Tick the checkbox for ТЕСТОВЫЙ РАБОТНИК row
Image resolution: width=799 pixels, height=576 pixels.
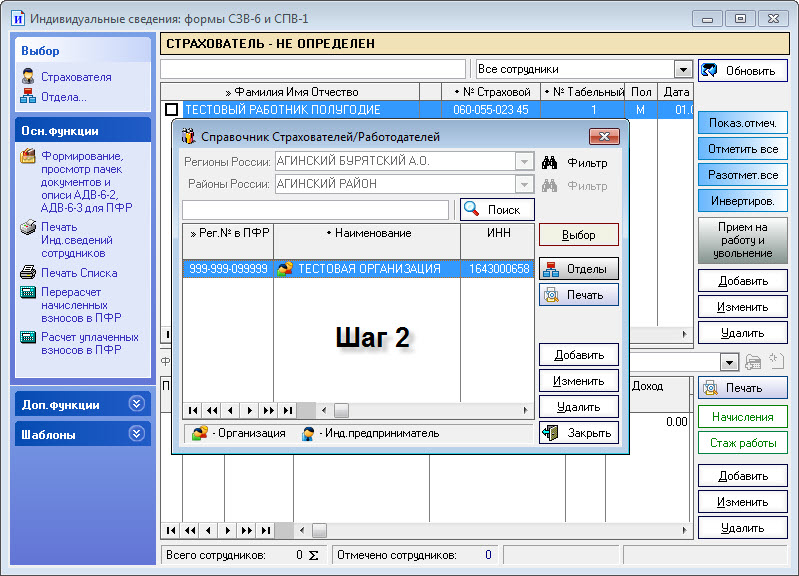171,110
